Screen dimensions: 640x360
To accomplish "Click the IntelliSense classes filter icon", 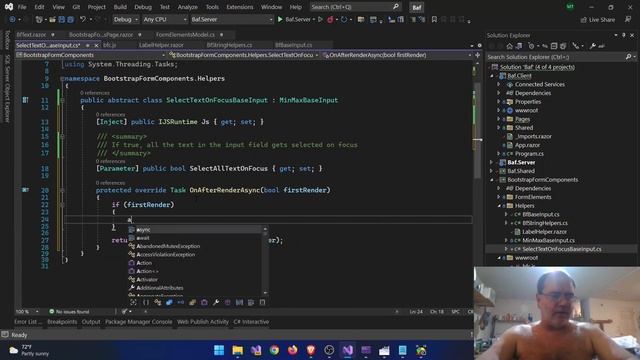I will pos(158,302).
